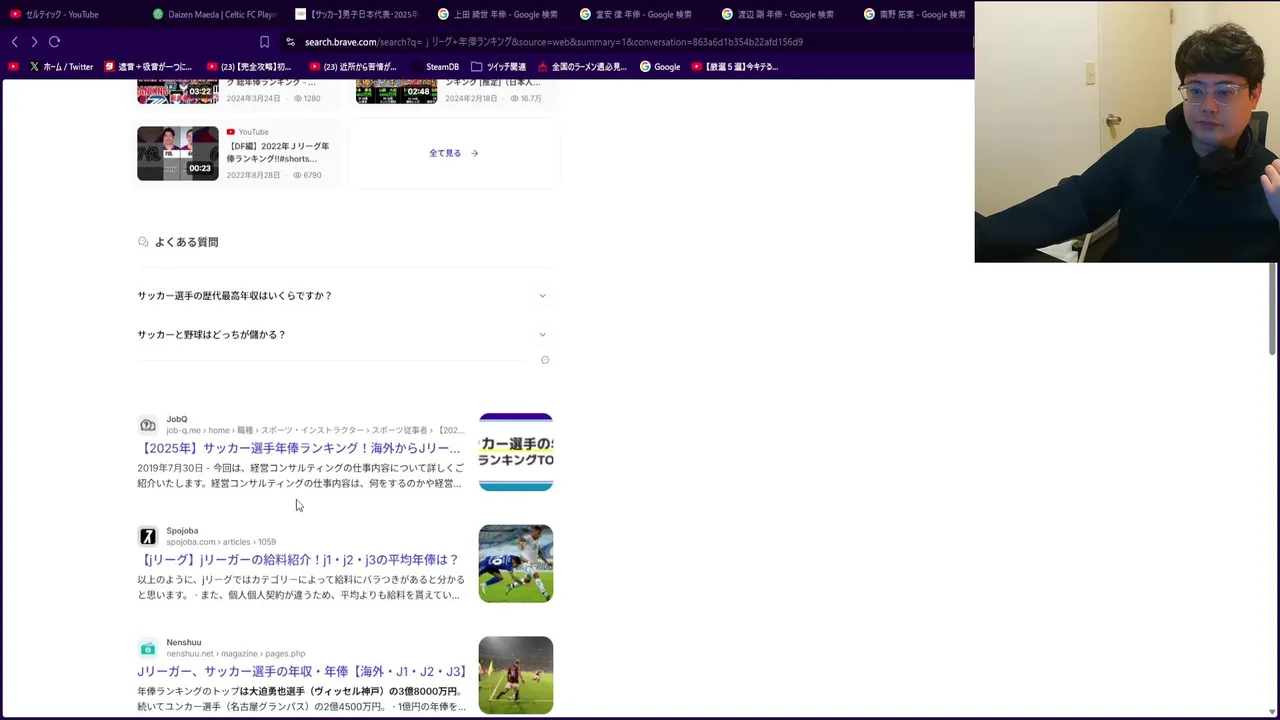Go forward with the browser forward arrow
1280x720 pixels.
34,42
